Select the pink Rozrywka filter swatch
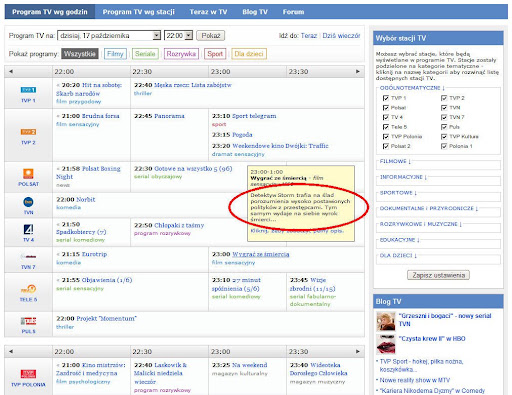This screenshot has height=395, width=512. pos(181,54)
